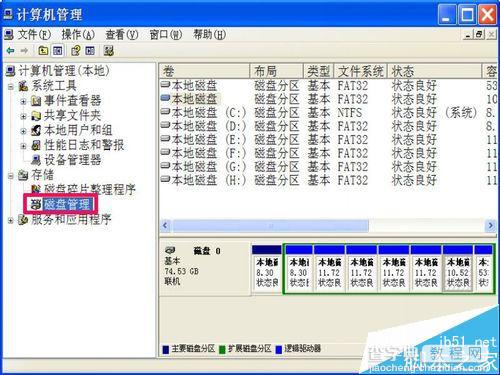Image resolution: width=500 pixels, height=375 pixels.
Task: Open the 操作(A) menu
Action: coord(78,34)
